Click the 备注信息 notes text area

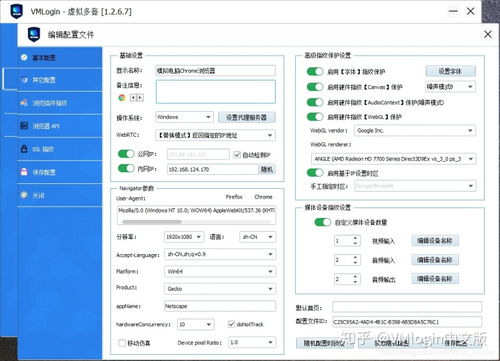(215, 91)
